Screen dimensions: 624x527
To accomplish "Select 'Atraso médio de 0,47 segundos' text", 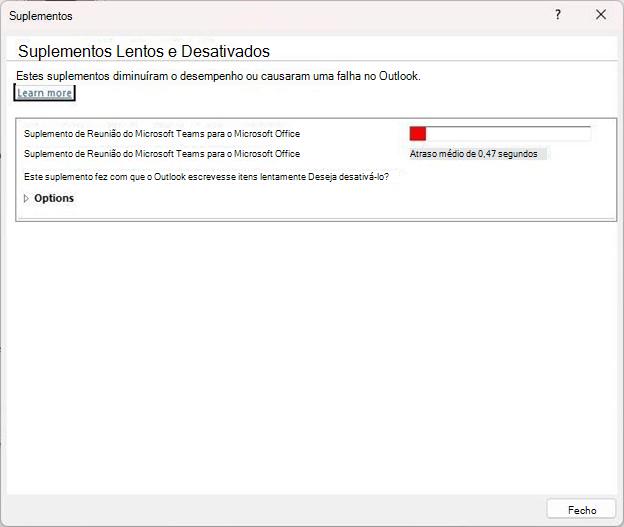I will [474, 154].
